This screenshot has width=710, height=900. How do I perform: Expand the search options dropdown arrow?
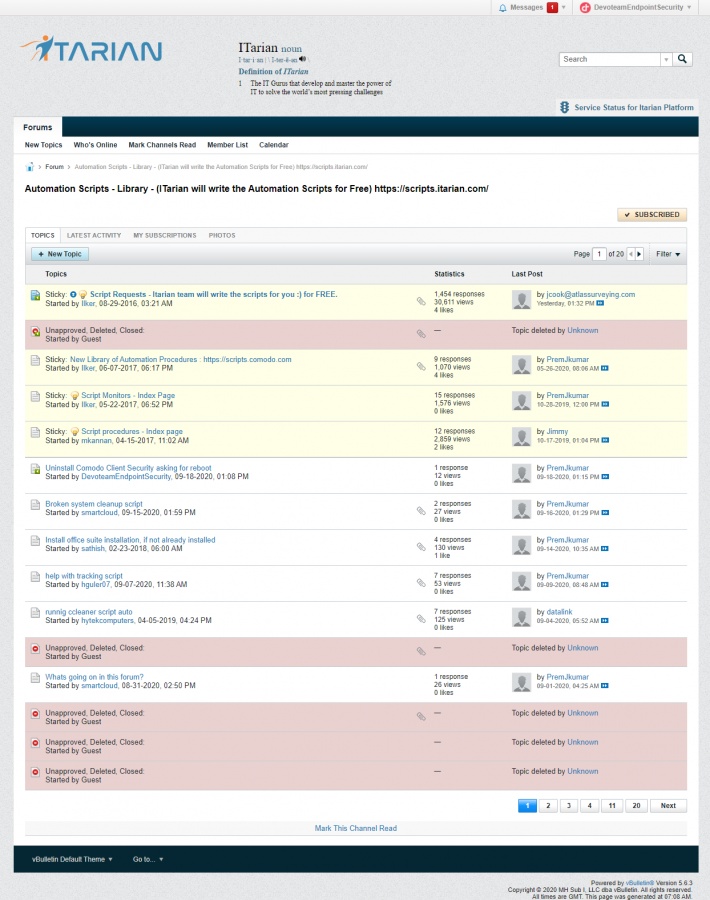click(x=666, y=59)
